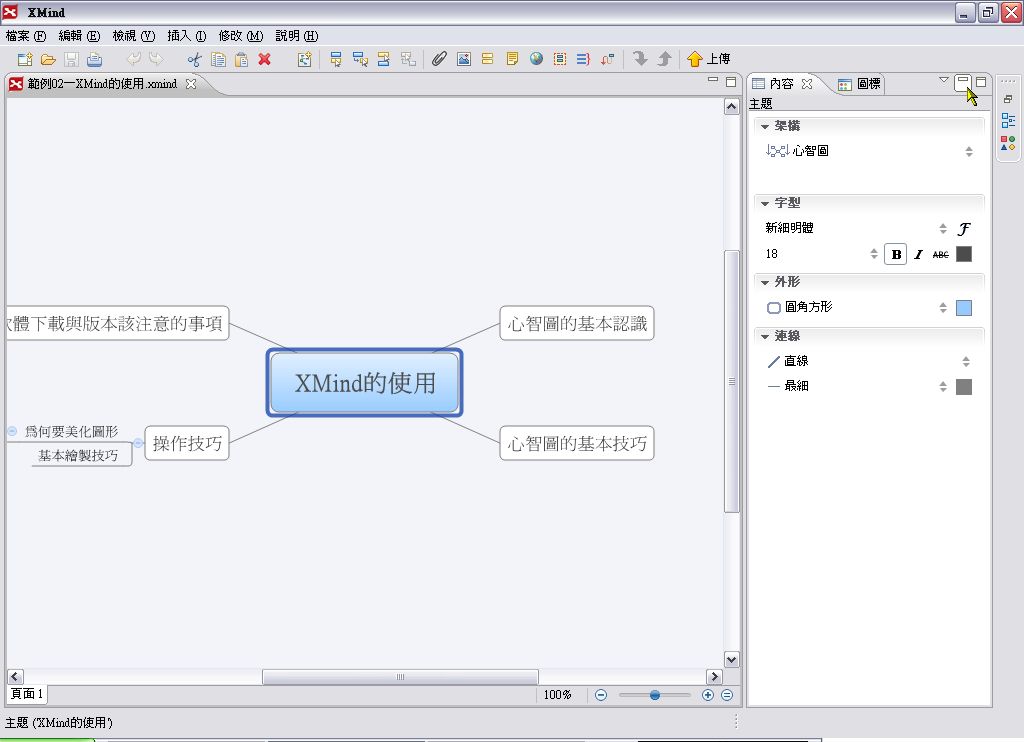Click the Drill up arrow icon
This screenshot has height=742, width=1024.
[x=664, y=59]
